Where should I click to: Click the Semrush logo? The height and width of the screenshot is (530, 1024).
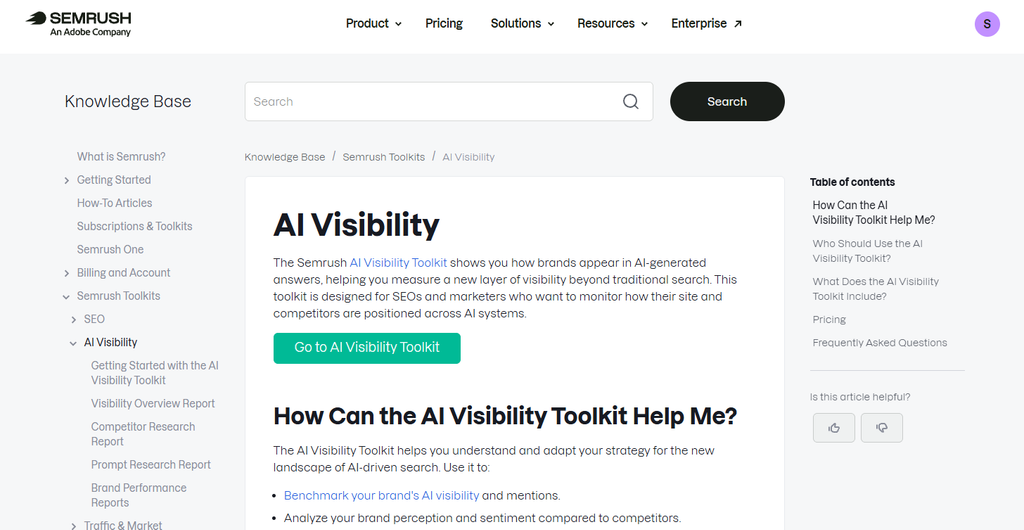point(78,23)
